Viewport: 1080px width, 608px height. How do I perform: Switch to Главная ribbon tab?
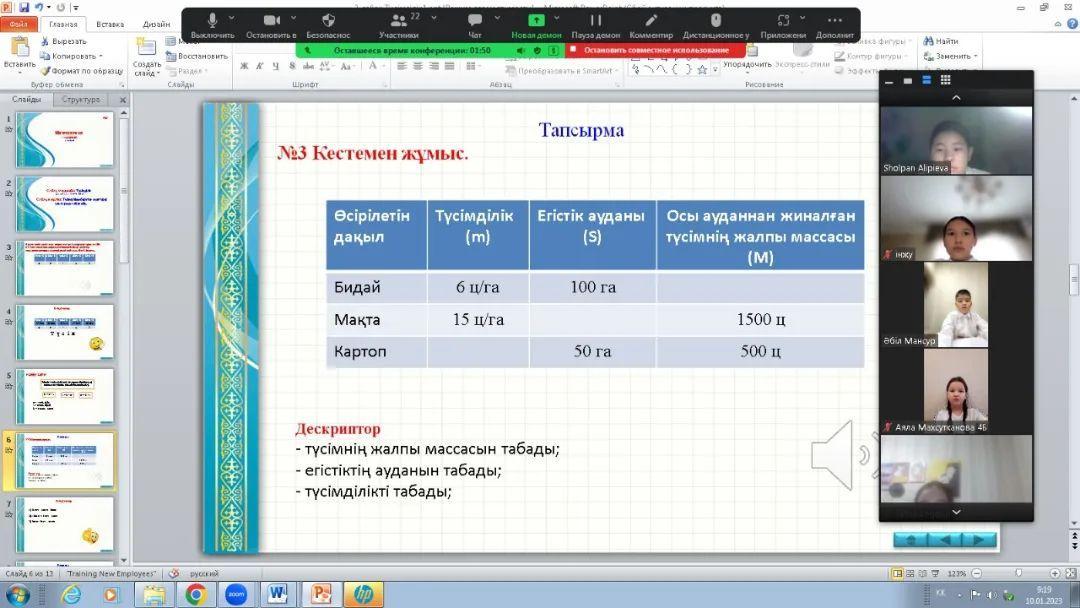point(63,24)
